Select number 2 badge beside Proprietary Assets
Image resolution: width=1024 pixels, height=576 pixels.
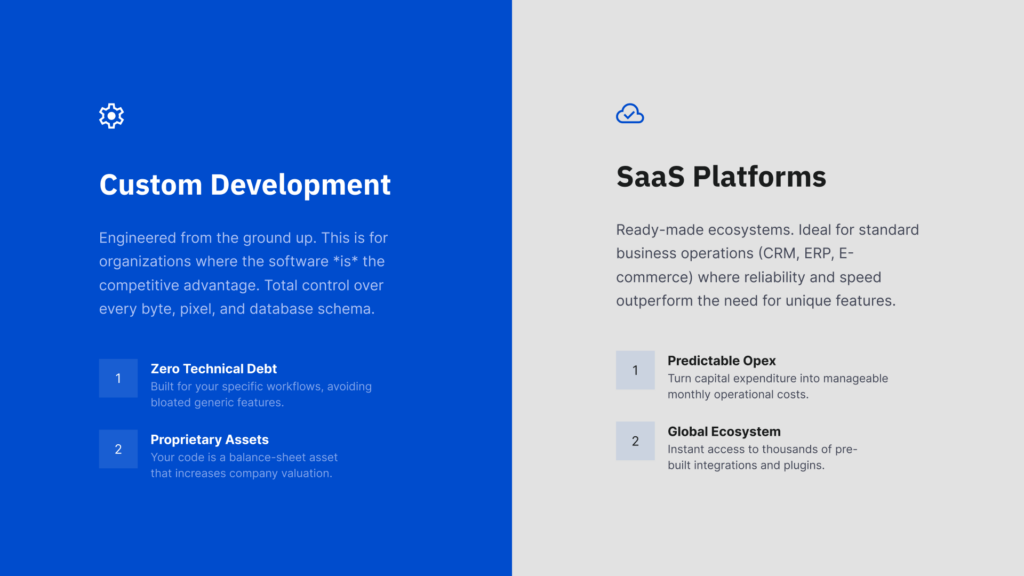118,449
